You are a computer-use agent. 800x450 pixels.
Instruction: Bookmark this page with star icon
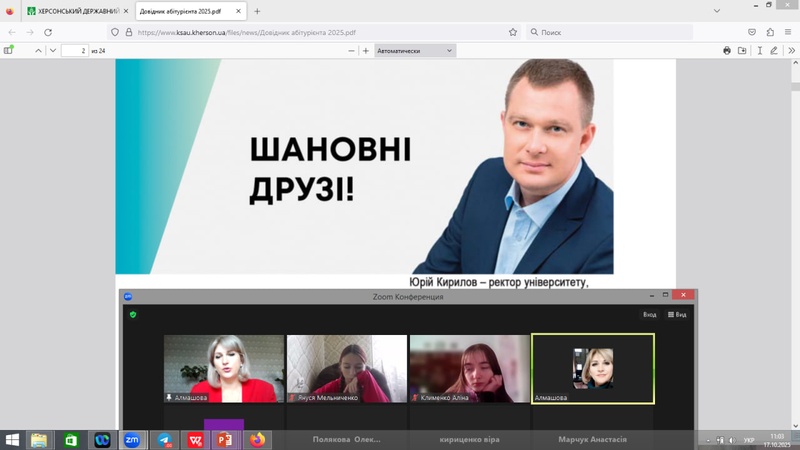click(513, 32)
